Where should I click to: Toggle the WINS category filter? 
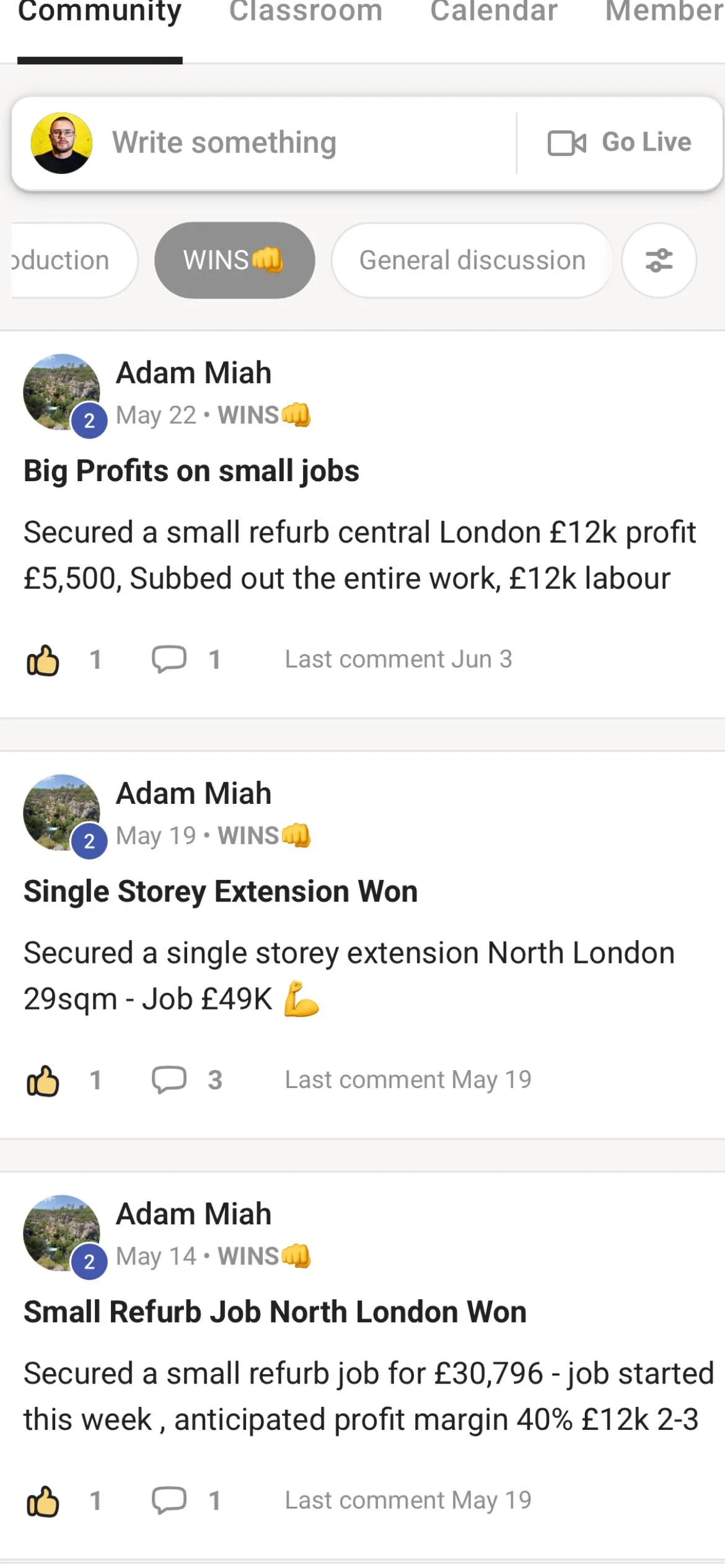(234, 260)
